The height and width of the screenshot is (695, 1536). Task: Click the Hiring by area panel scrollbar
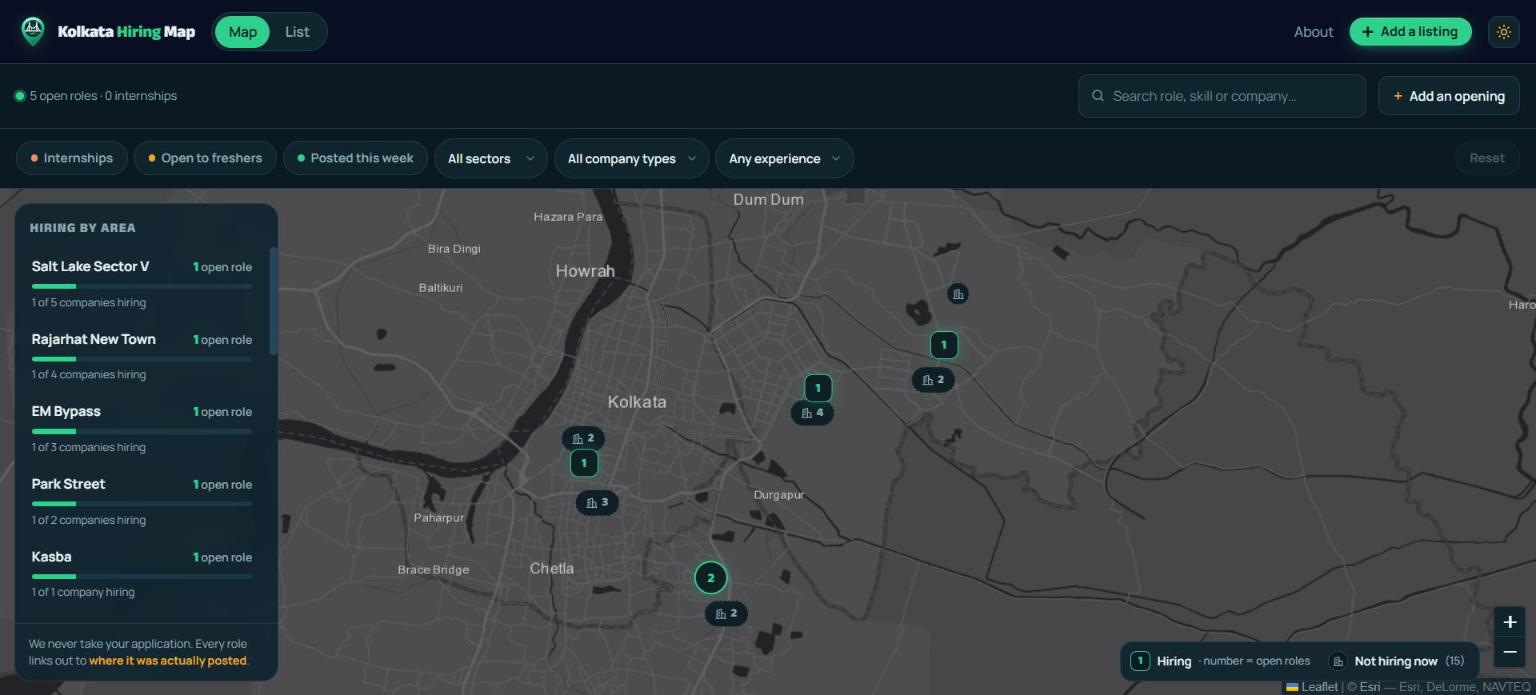click(274, 300)
